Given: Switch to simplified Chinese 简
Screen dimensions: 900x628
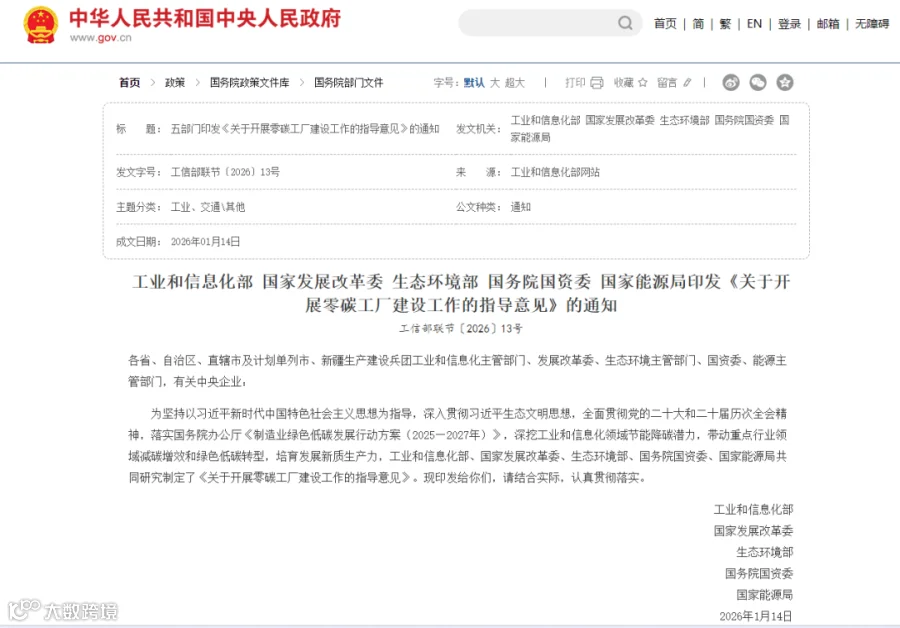Looking at the screenshot, I should pyautogui.click(x=698, y=24).
